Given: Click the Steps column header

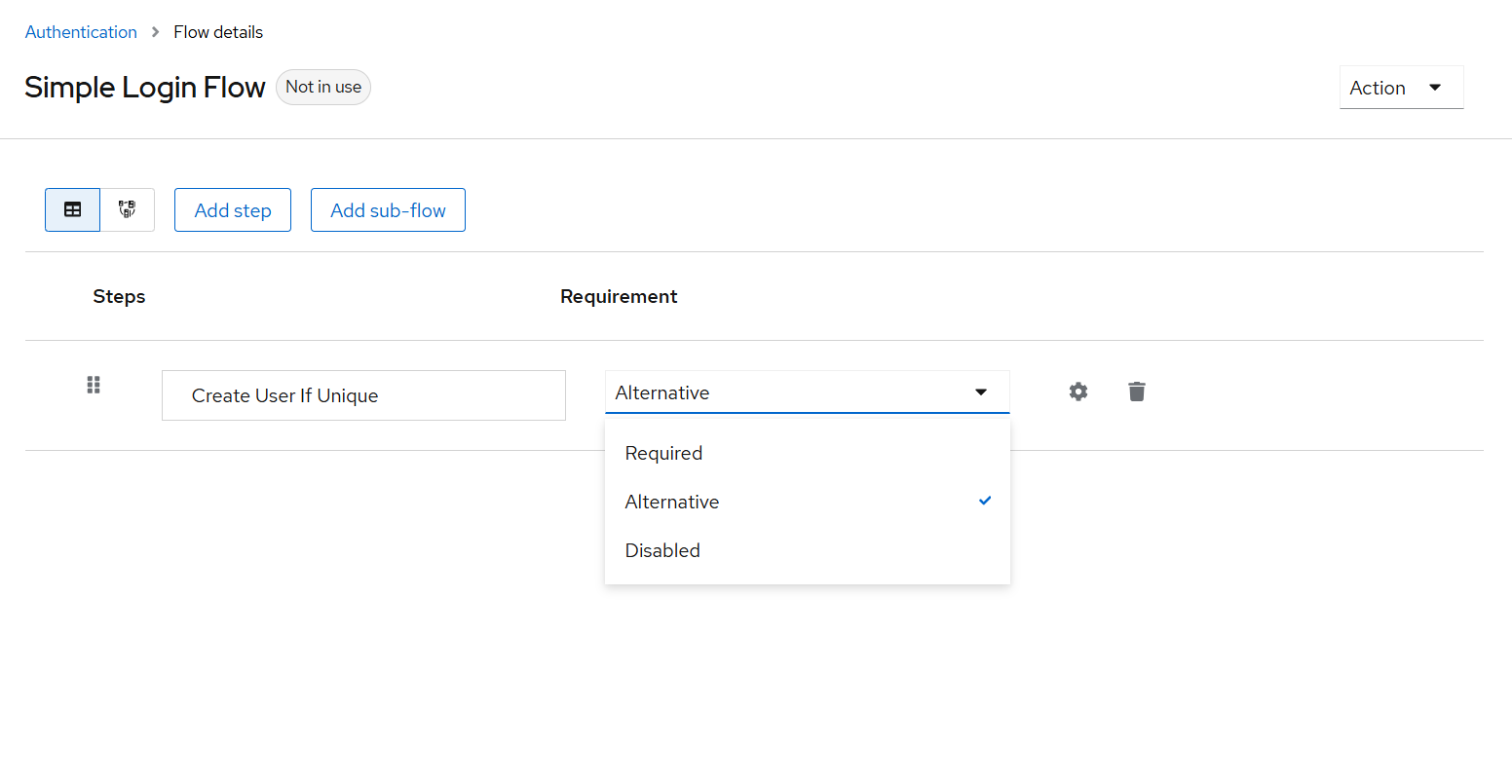Looking at the screenshot, I should 119,296.
